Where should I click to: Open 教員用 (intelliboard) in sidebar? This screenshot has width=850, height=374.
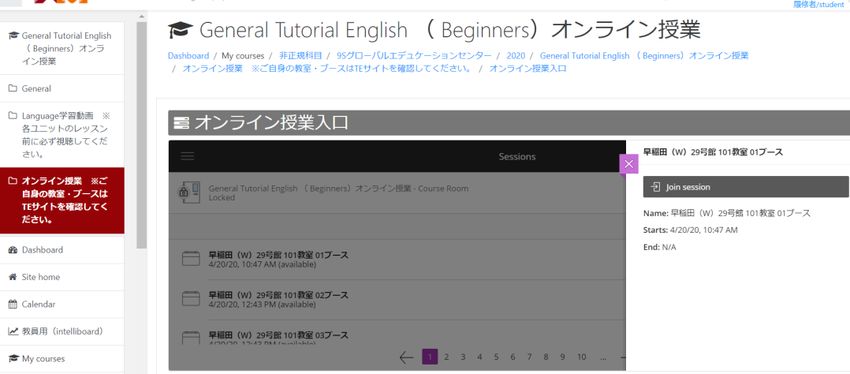(x=62, y=331)
